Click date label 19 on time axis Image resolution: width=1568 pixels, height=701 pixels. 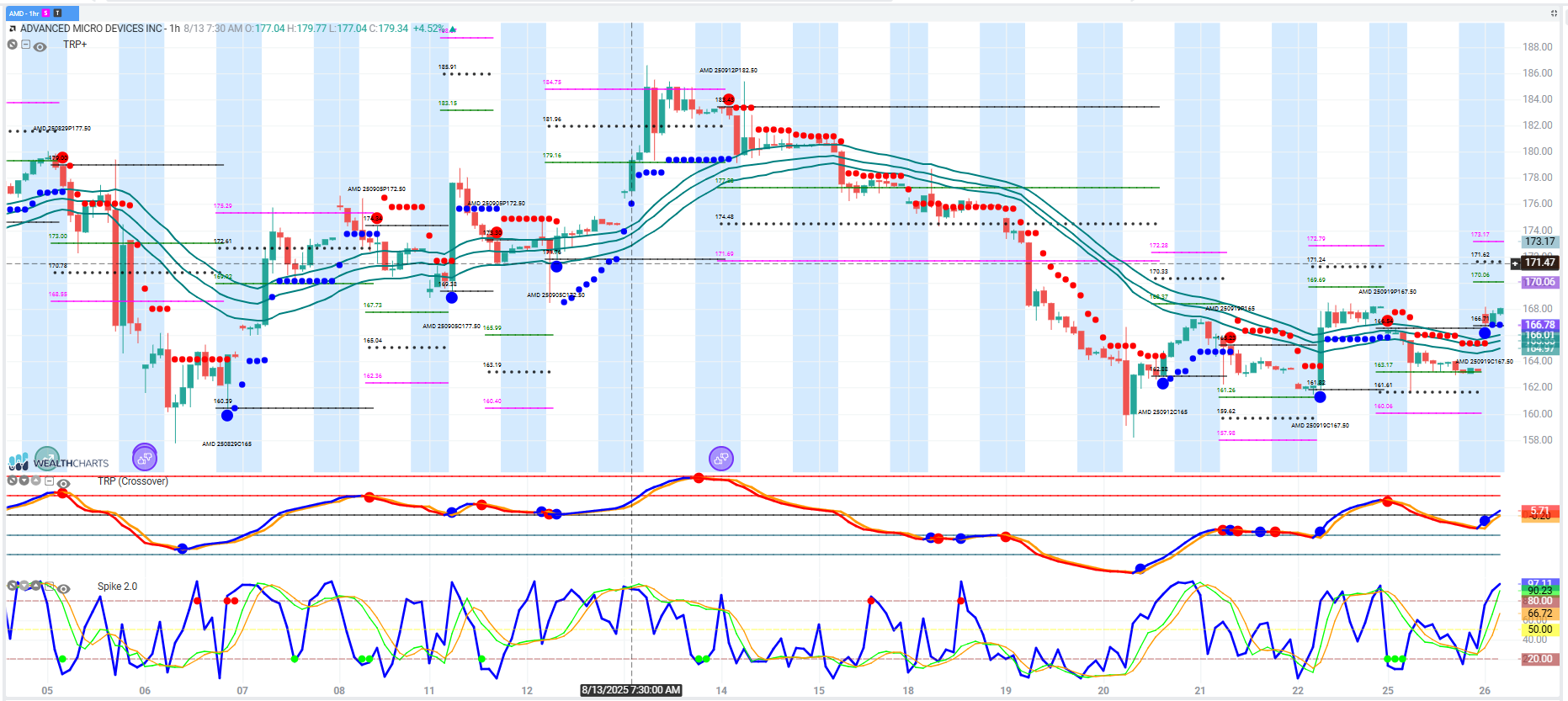(1006, 691)
